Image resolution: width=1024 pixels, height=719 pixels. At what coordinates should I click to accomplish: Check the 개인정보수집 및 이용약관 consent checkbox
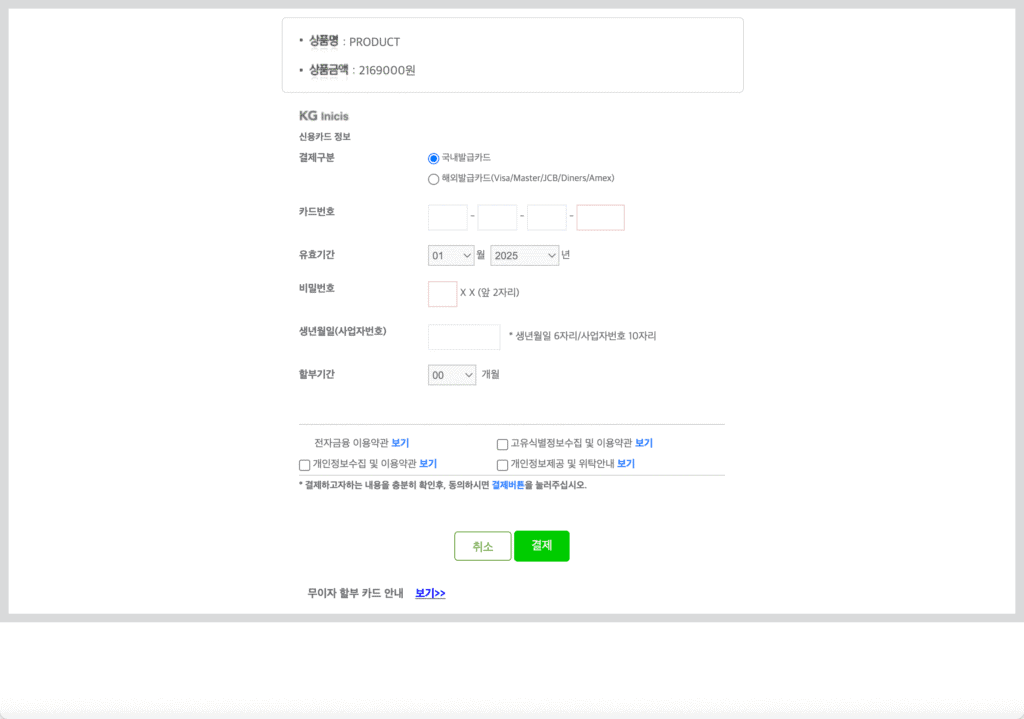pyautogui.click(x=304, y=464)
